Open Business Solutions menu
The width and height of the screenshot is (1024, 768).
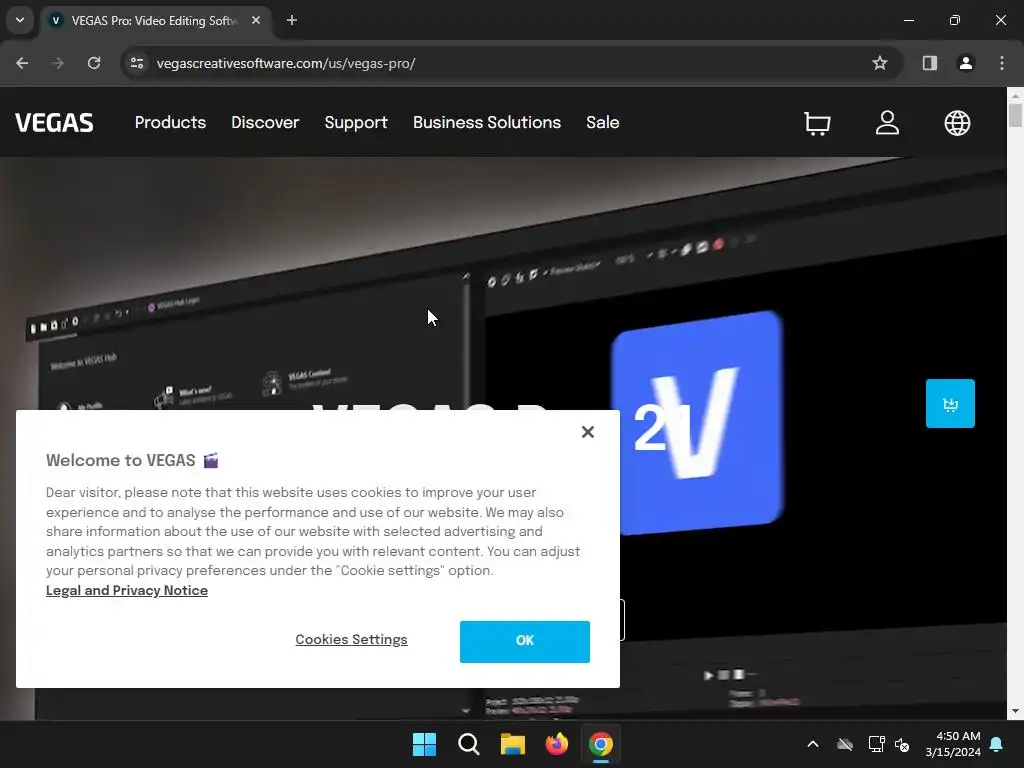click(x=487, y=122)
